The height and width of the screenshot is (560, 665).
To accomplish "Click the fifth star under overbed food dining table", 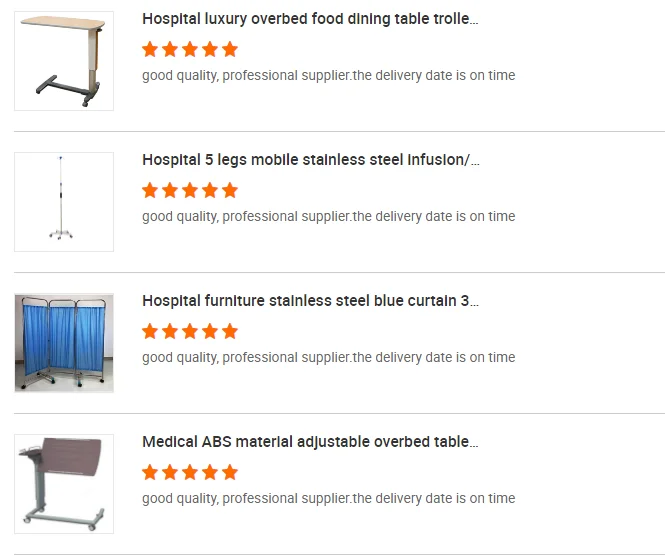I will pos(230,49).
